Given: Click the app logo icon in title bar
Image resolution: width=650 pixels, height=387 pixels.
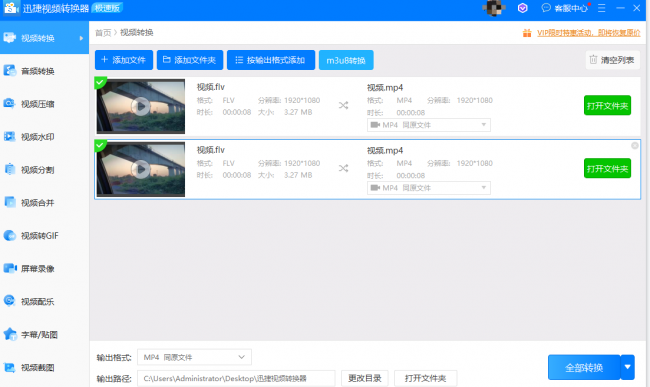Looking at the screenshot, I should click(x=11, y=8).
